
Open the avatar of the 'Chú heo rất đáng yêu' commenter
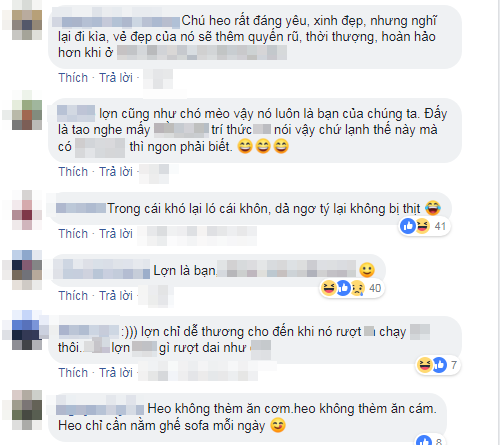[27, 25]
